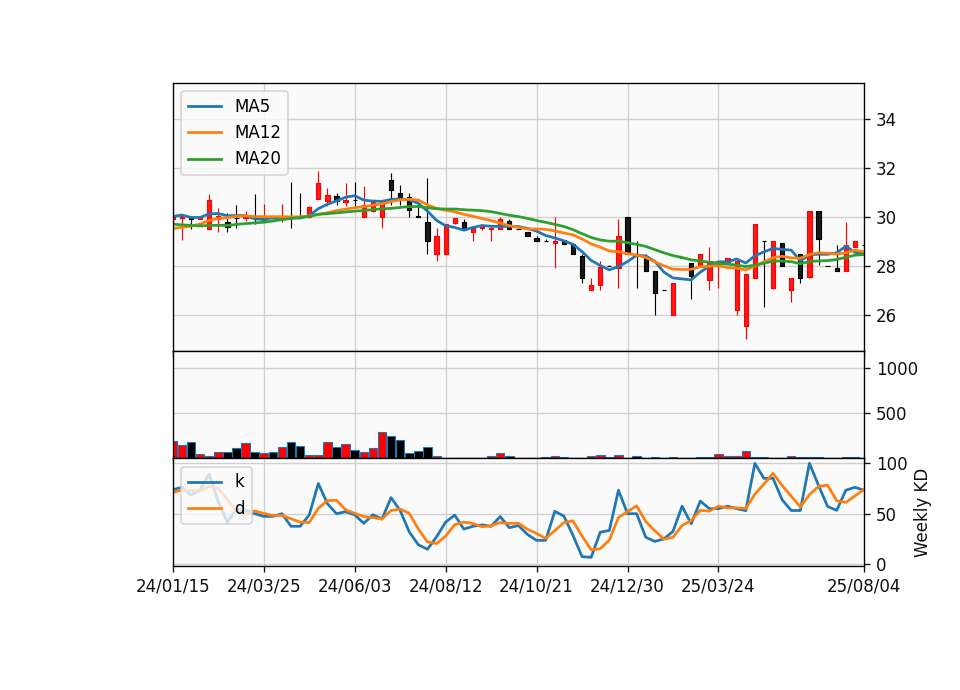Click the orange MA12 legend line sample

pyautogui.click(x=205, y=132)
